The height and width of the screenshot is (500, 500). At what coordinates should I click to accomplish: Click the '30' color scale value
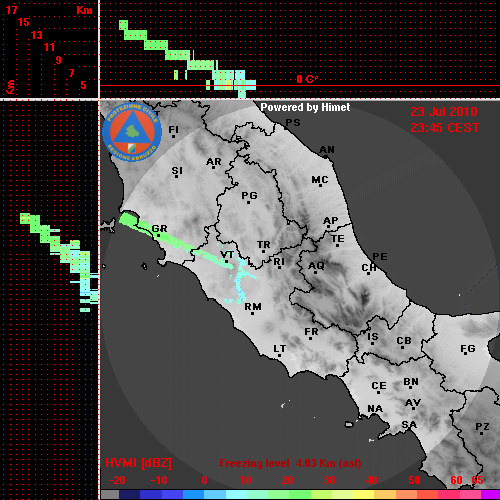tap(329, 480)
